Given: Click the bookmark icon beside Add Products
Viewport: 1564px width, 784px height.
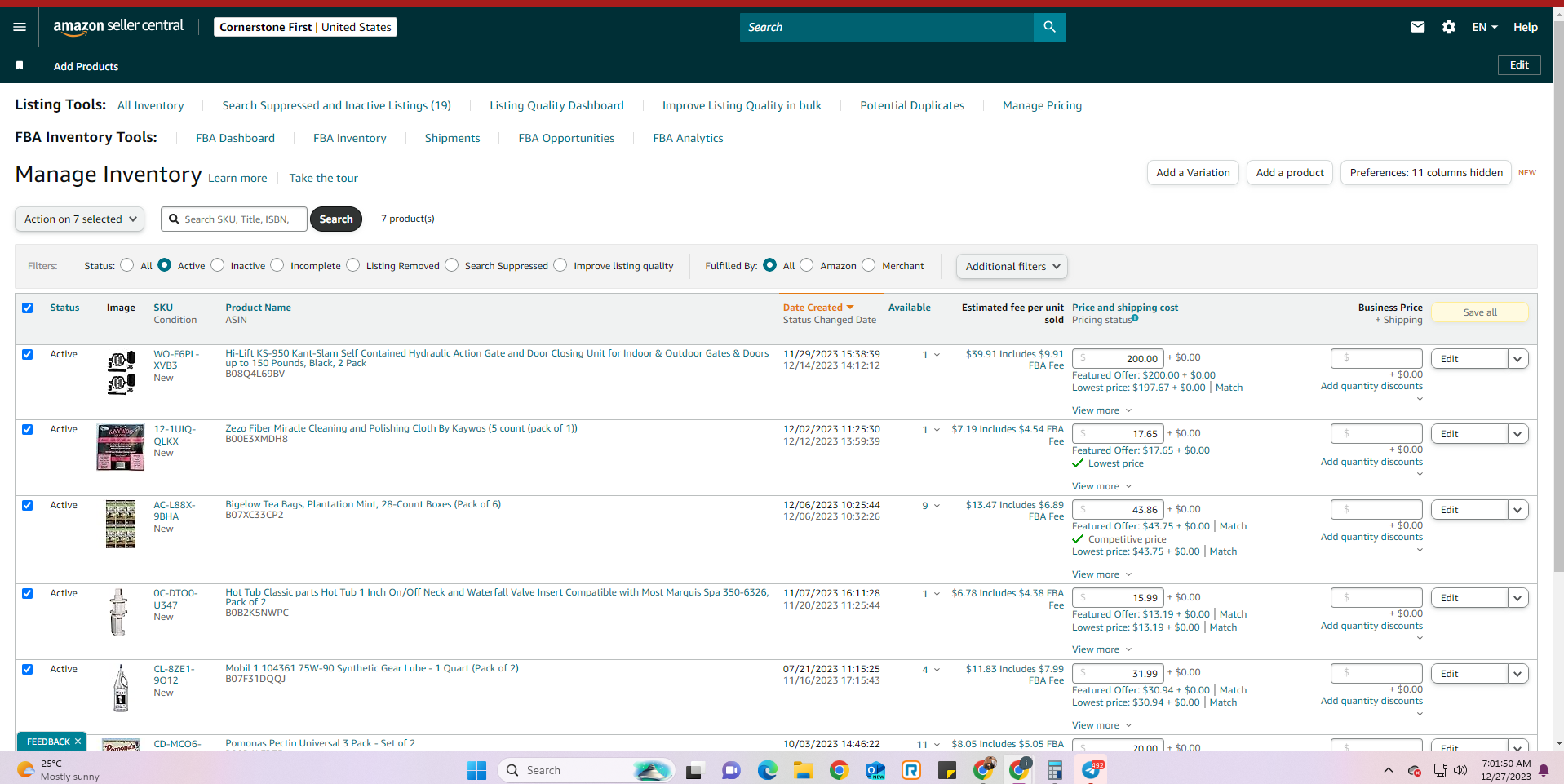Looking at the screenshot, I should (x=20, y=65).
